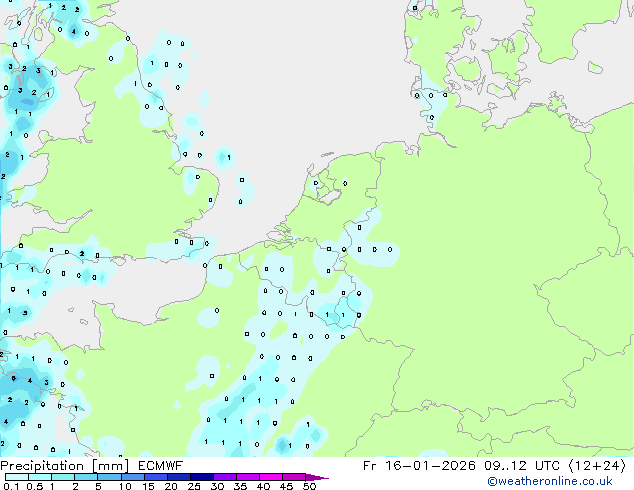Select the ECMWF model label

click(161, 466)
